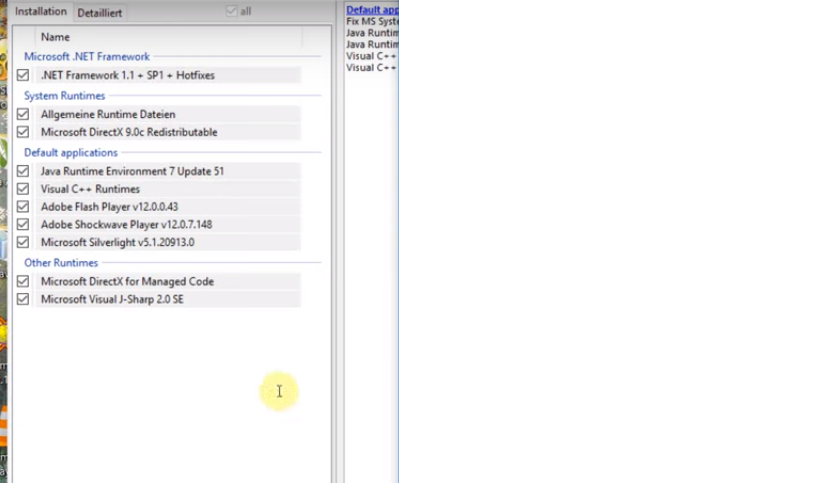Disable Microsoft DirectX for Managed Code checkbox

coord(23,282)
